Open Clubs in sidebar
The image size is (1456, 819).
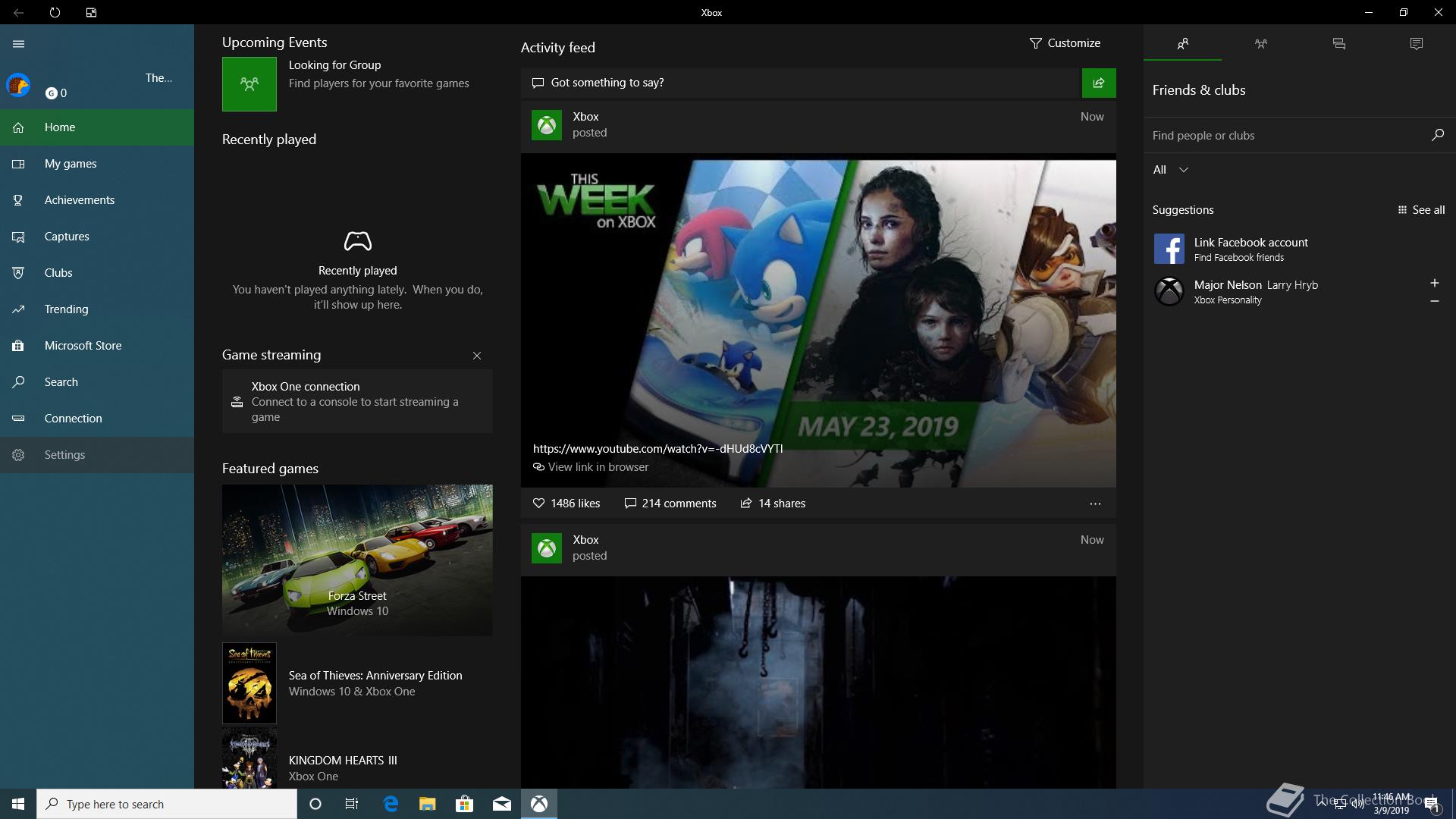coord(97,273)
